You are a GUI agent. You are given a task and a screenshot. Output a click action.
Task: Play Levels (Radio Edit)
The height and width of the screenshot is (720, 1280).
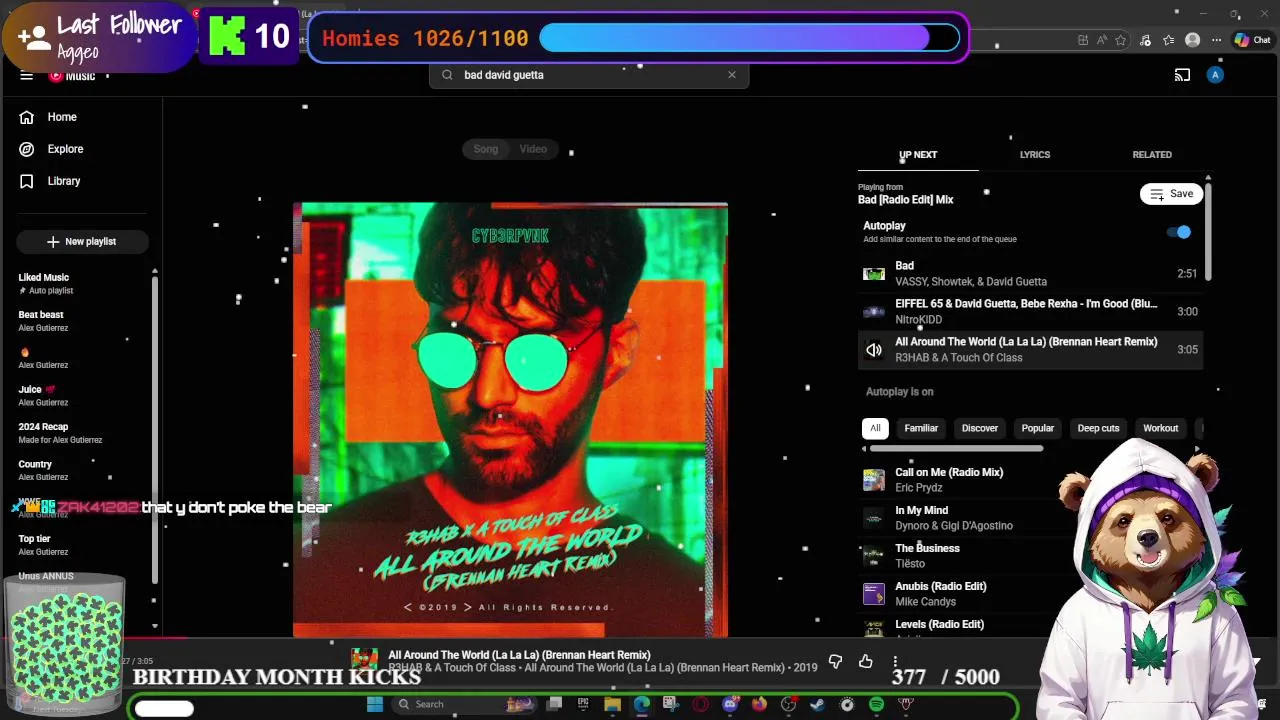coord(1030,628)
